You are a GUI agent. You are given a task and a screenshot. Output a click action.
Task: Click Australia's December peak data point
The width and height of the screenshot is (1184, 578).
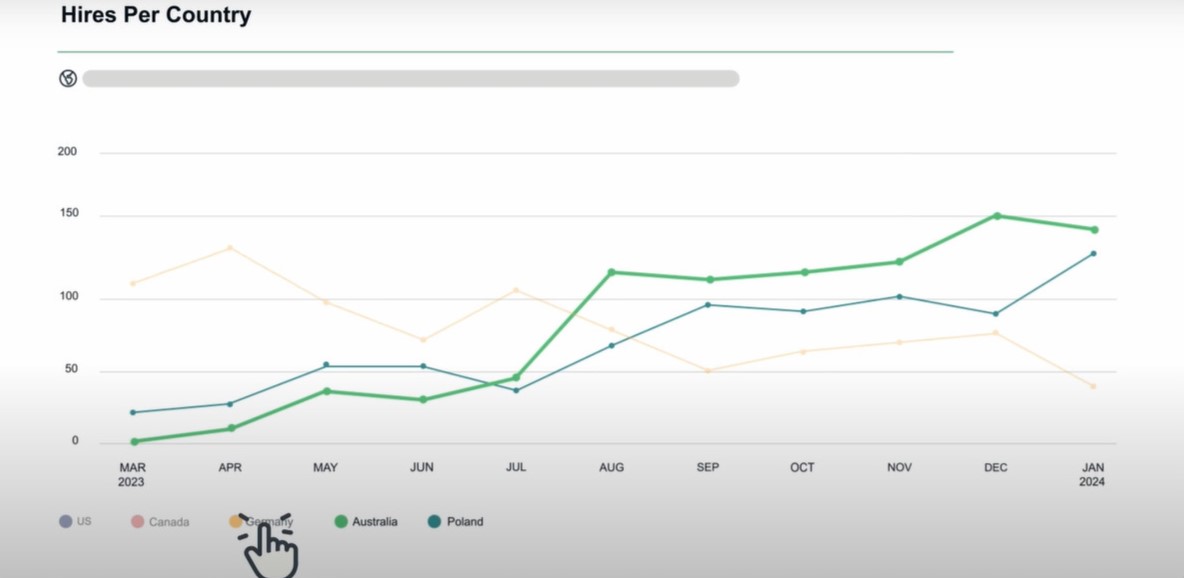tap(997, 216)
